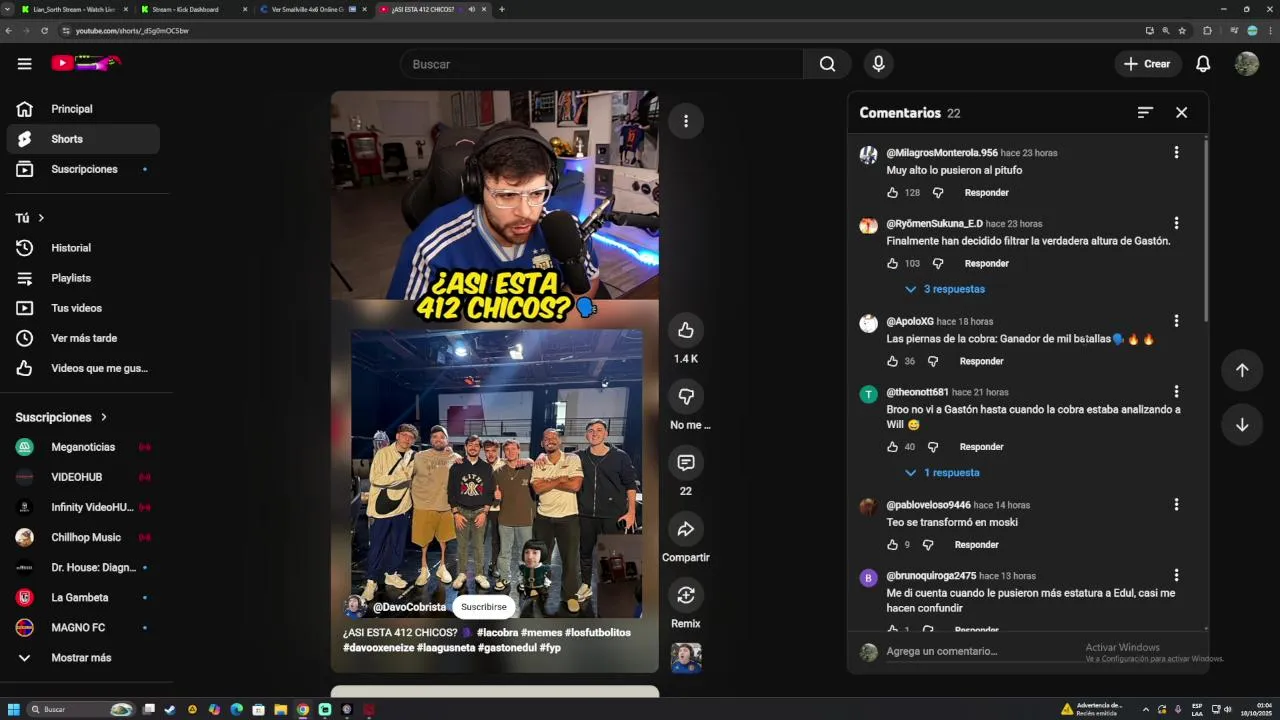
Task: Open the short's three-dot options menu
Action: coord(685,121)
